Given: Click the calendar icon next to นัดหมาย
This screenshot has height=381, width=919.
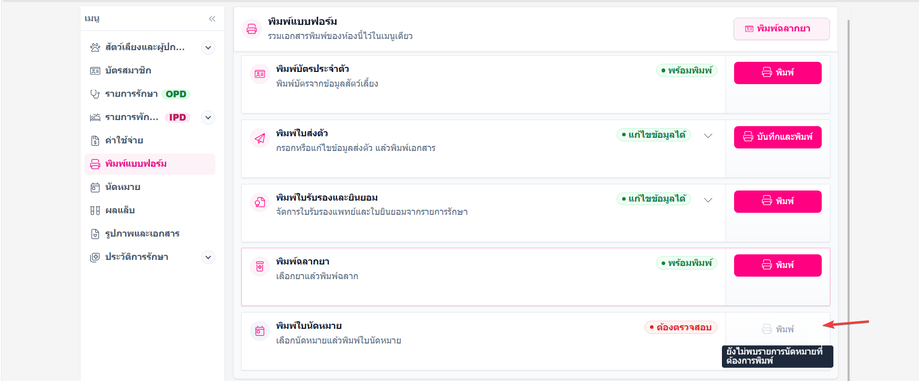Looking at the screenshot, I should point(95,188).
